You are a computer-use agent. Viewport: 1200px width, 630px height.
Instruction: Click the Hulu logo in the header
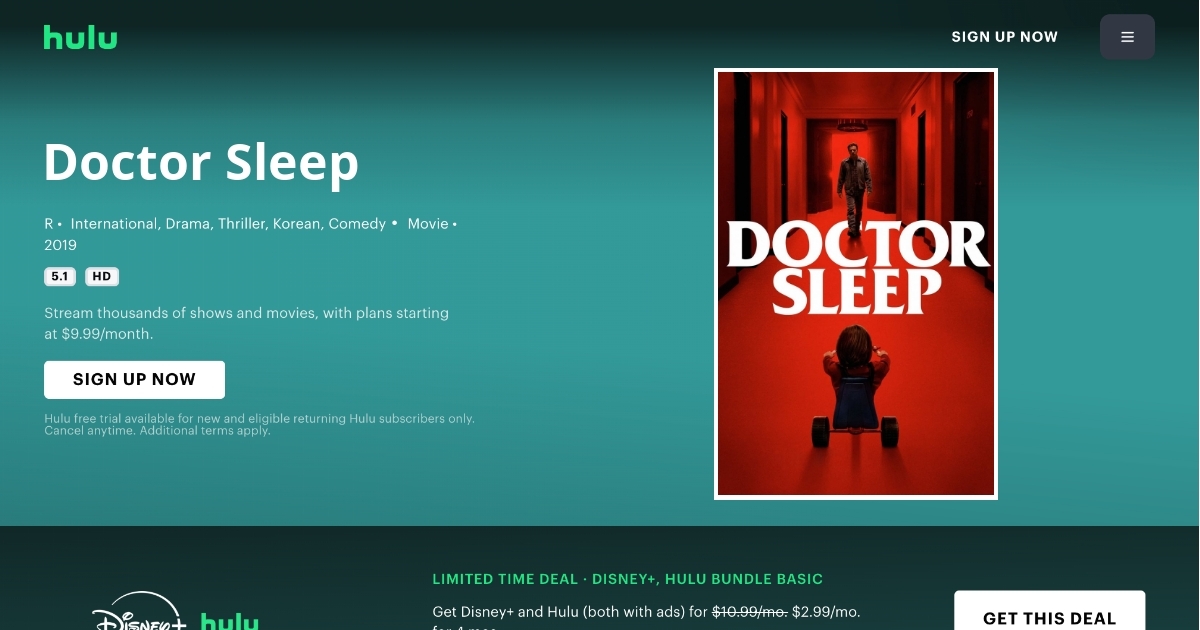pos(80,37)
